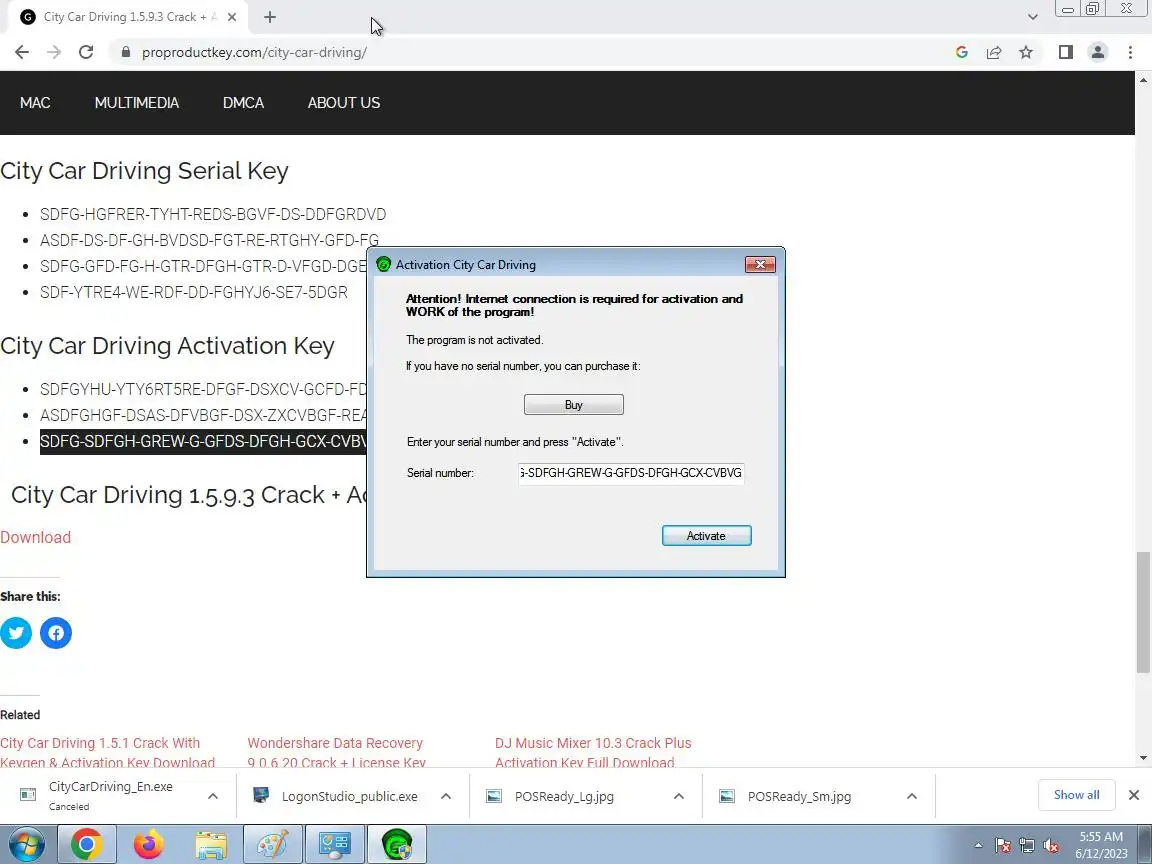
Task: Open DJ Music Mixer 10.3 Crack link
Action: [593, 752]
